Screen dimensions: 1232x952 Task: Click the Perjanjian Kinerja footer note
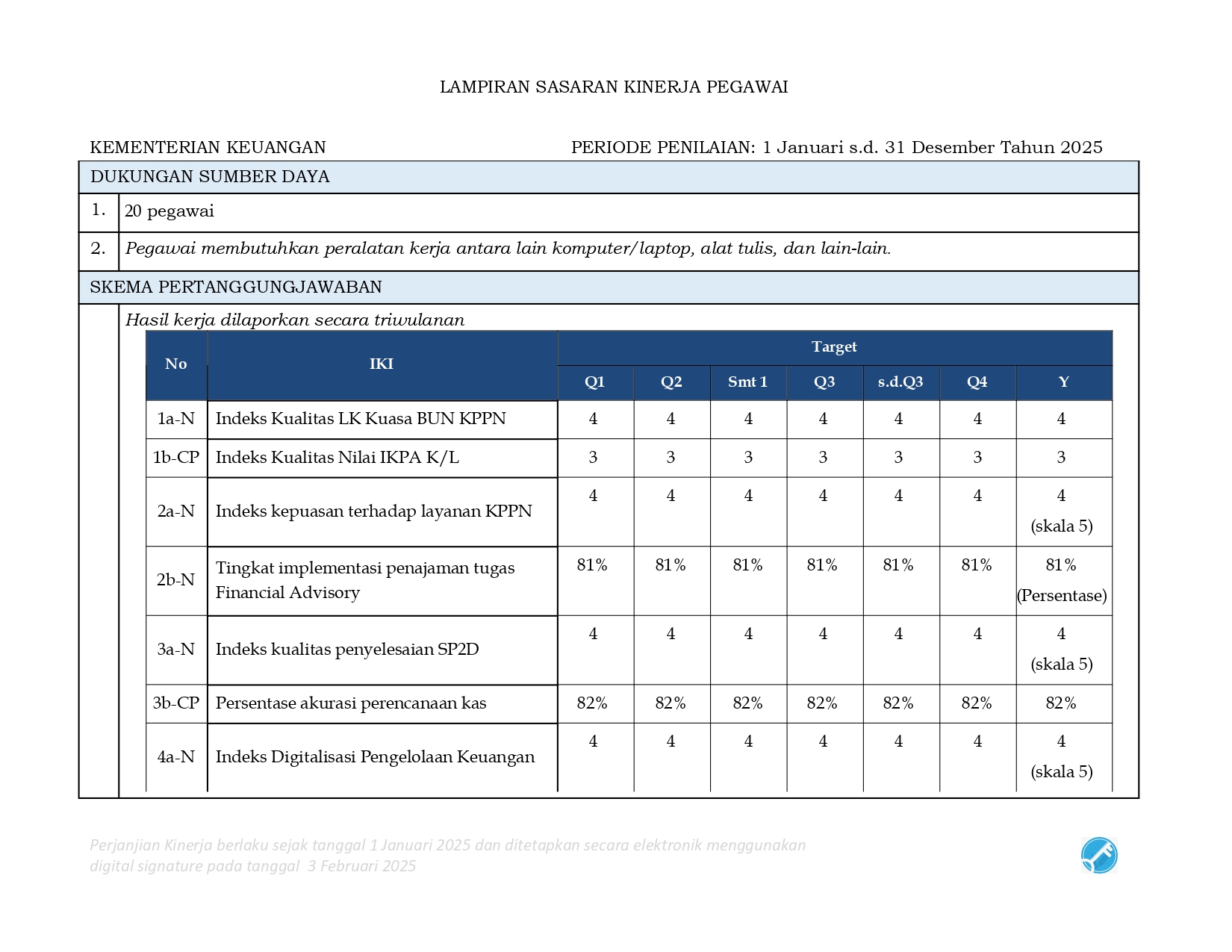click(447, 855)
